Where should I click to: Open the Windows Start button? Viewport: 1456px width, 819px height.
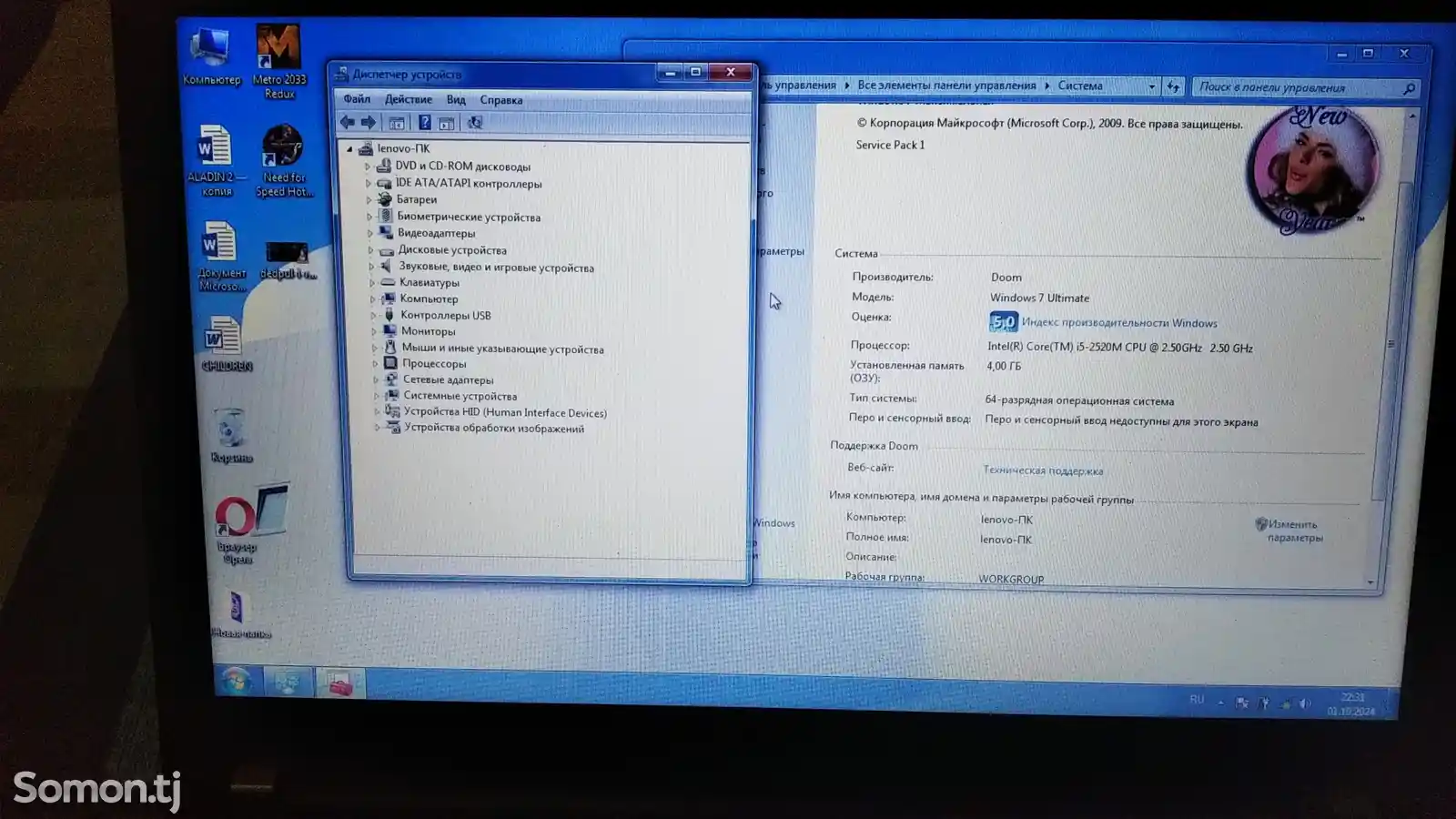236,681
